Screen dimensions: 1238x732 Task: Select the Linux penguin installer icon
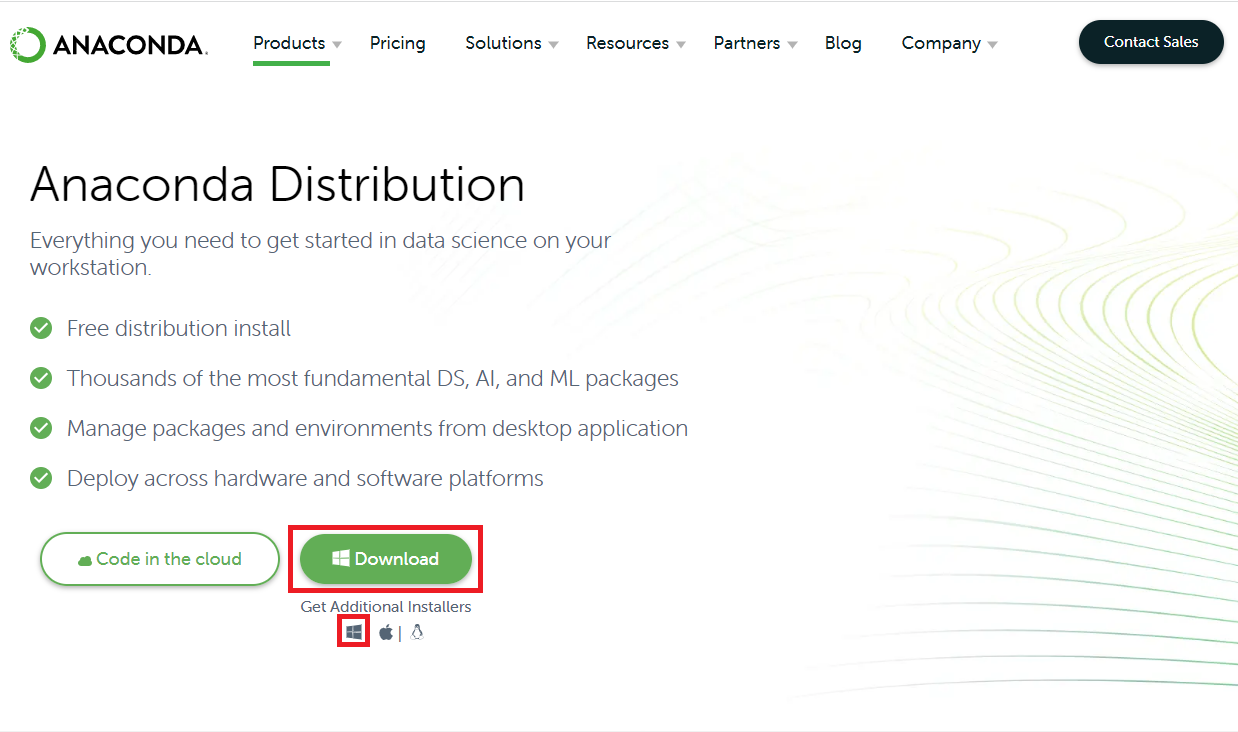[417, 632]
